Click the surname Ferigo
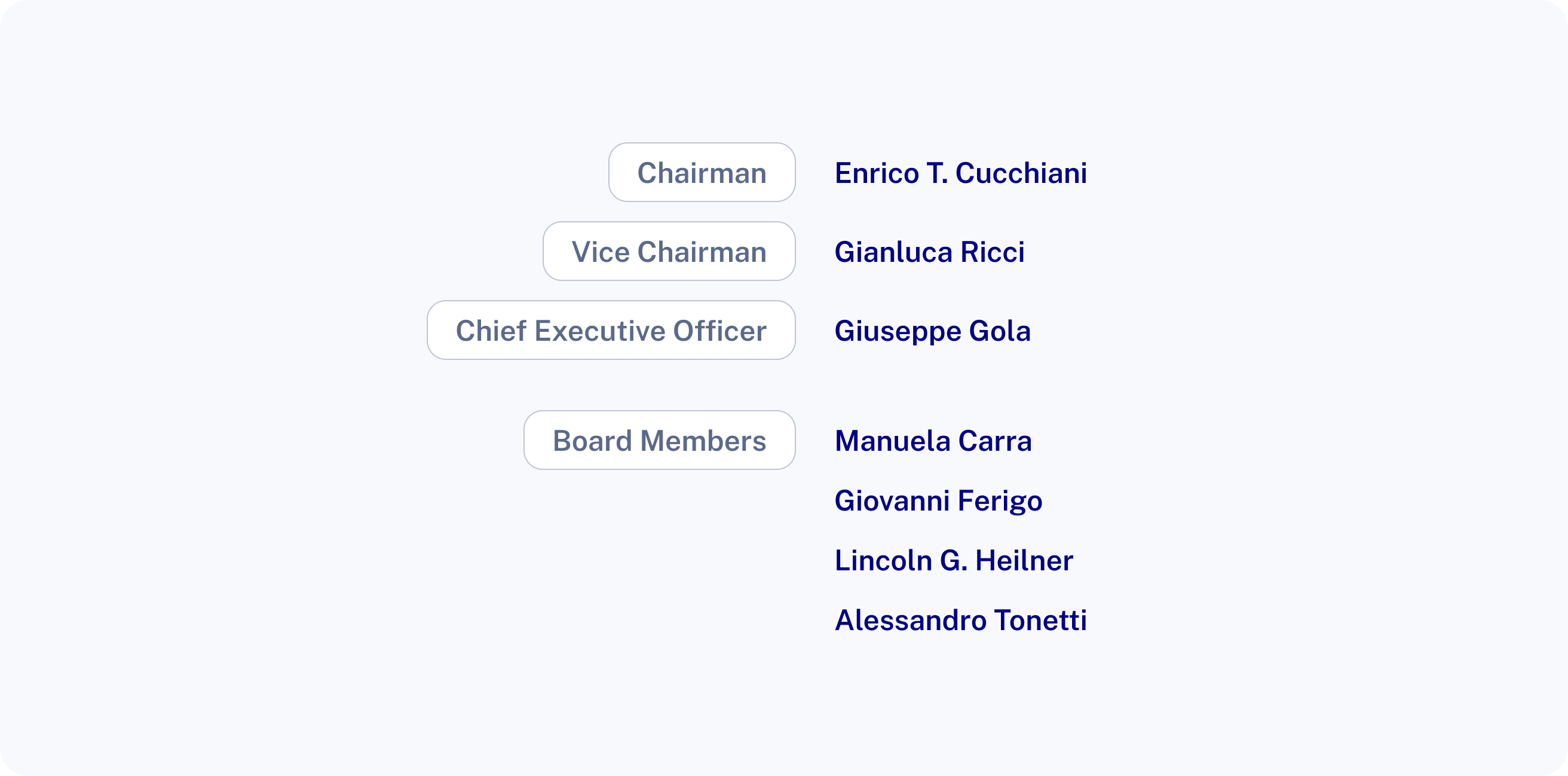This screenshot has width=1568, height=776. coord(1000,500)
